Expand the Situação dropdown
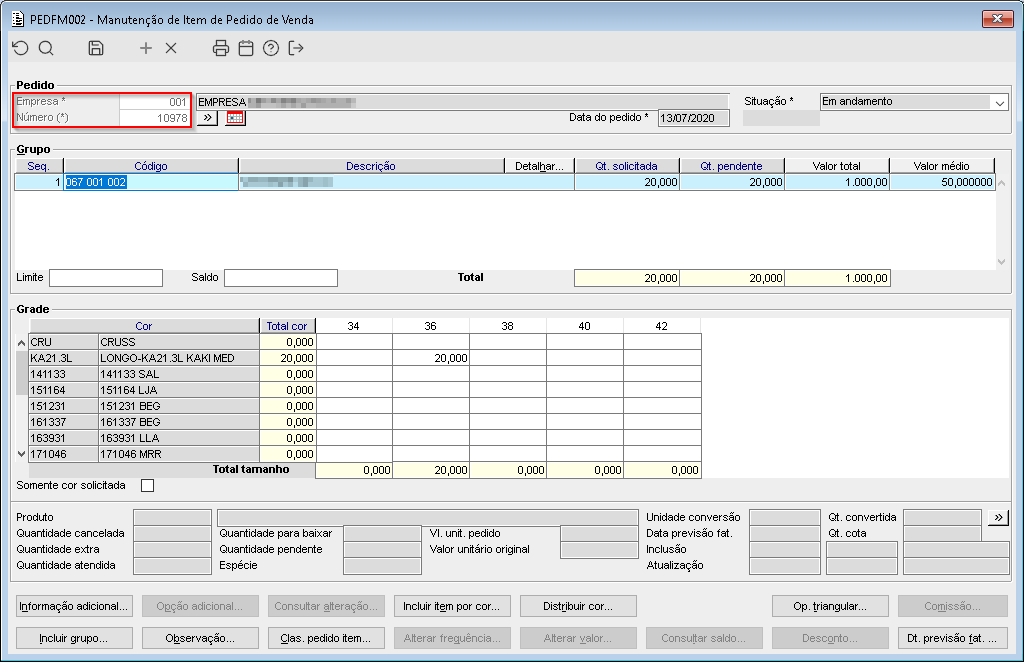This screenshot has width=1024, height=662. point(999,102)
